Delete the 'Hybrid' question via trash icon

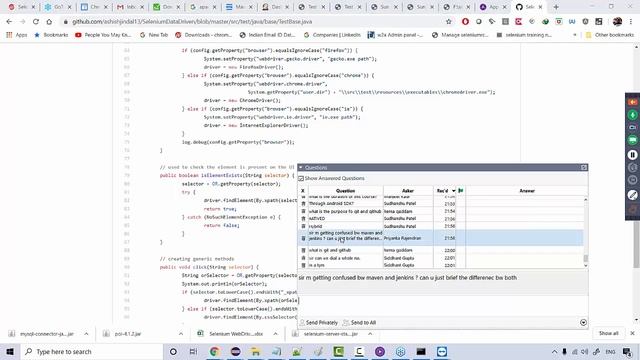click(303, 226)
